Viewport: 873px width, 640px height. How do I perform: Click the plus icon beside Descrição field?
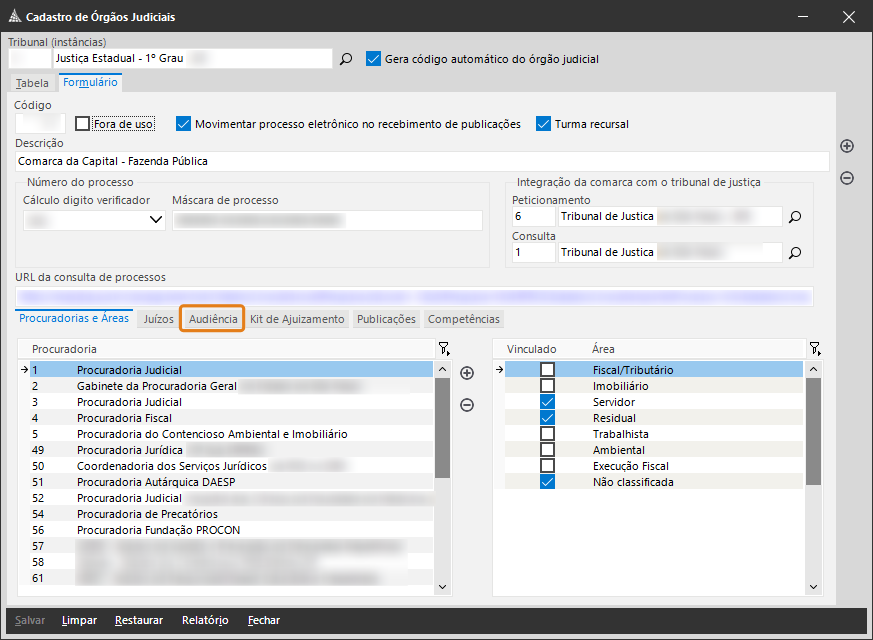(x=847, y=146)
